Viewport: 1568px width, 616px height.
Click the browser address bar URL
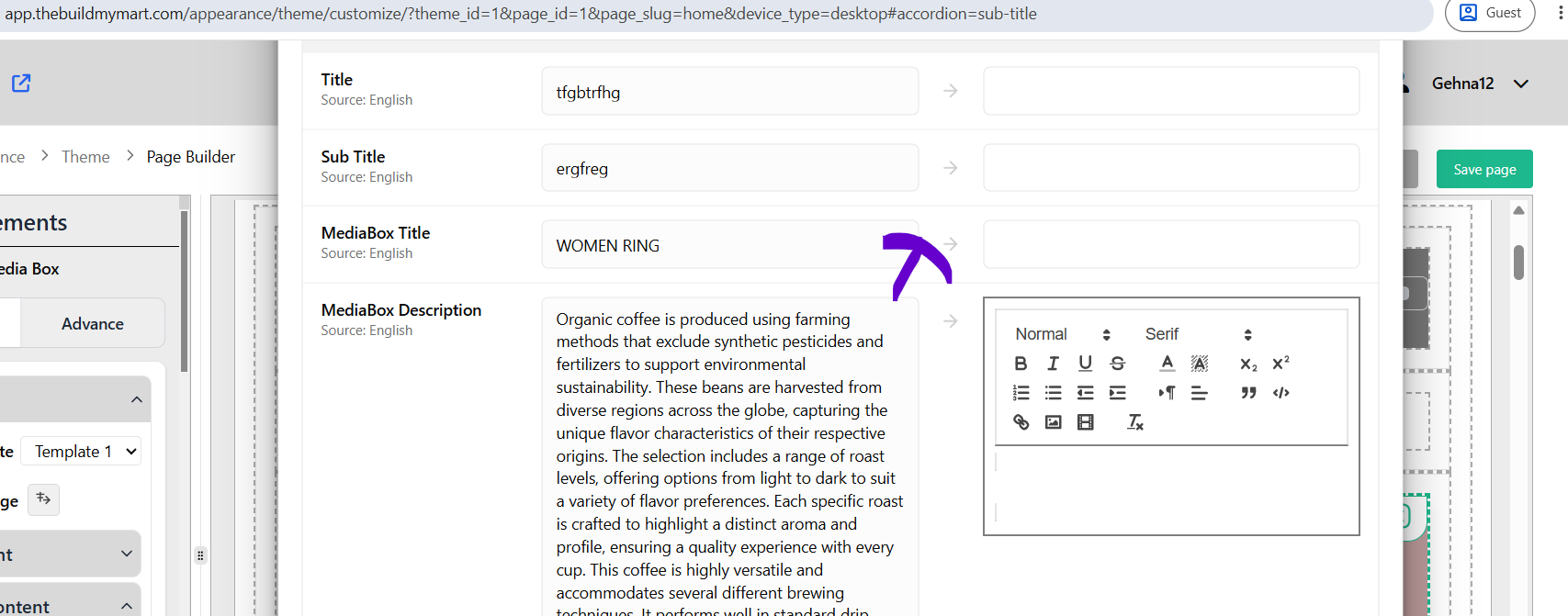click(x=521, y=14)
